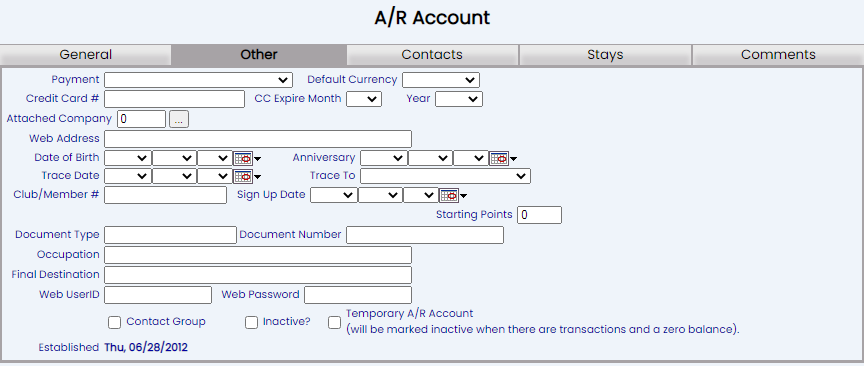
Task: Open the Stays tab
Action: click(605, 55)
